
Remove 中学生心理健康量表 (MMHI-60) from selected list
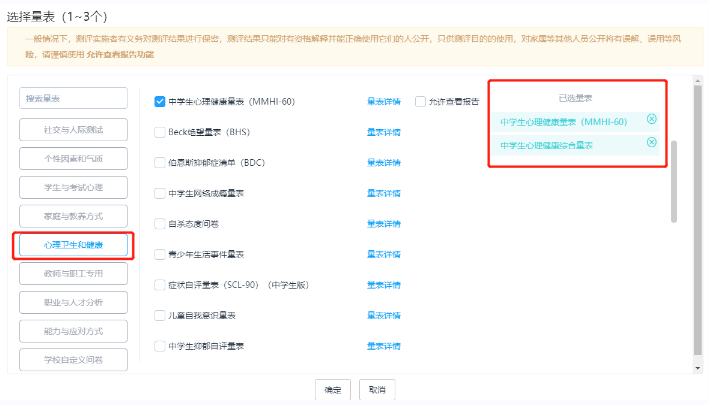[x=652, y=120]
